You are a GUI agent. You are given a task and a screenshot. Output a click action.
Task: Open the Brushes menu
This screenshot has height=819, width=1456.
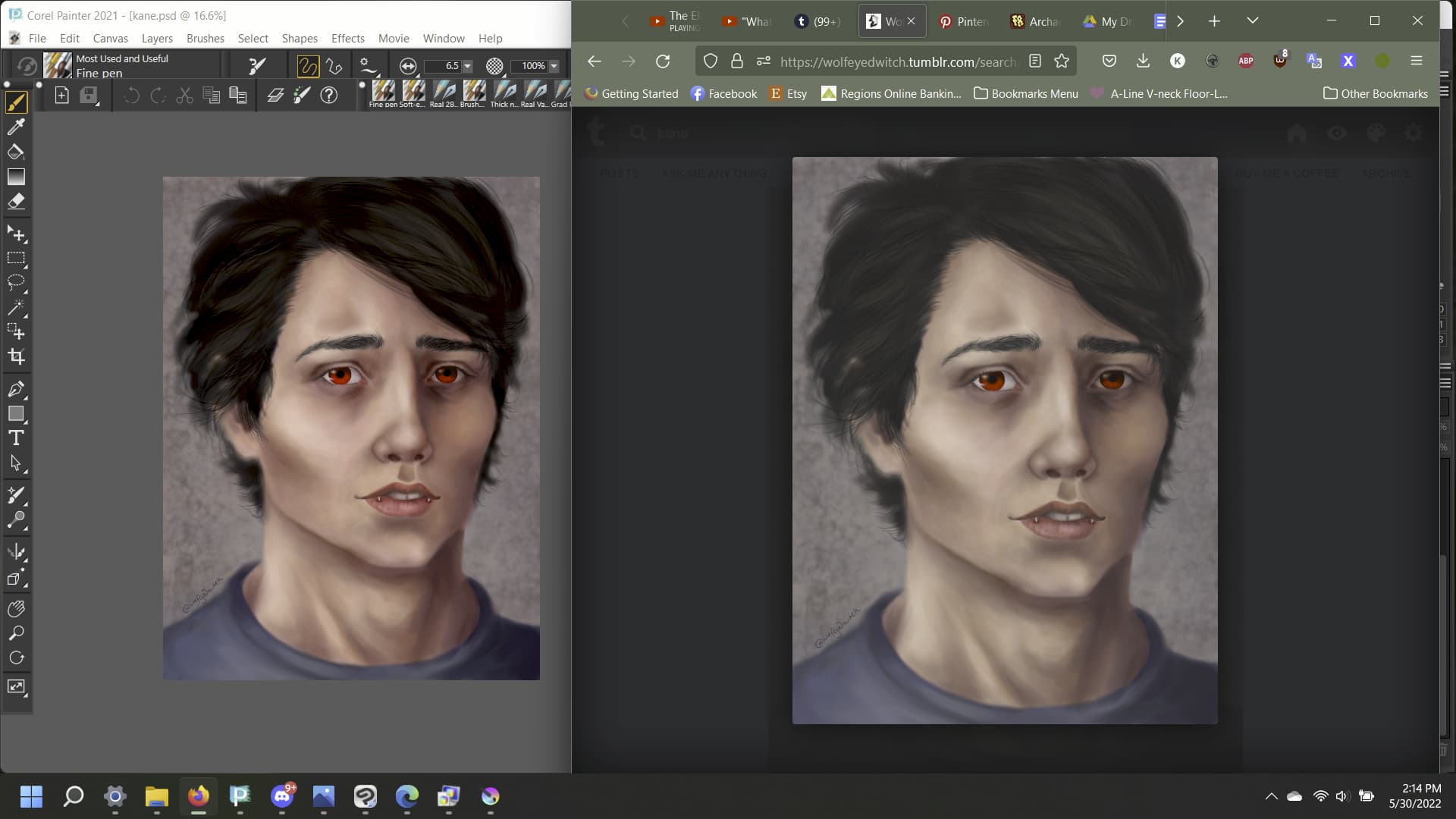205,39
